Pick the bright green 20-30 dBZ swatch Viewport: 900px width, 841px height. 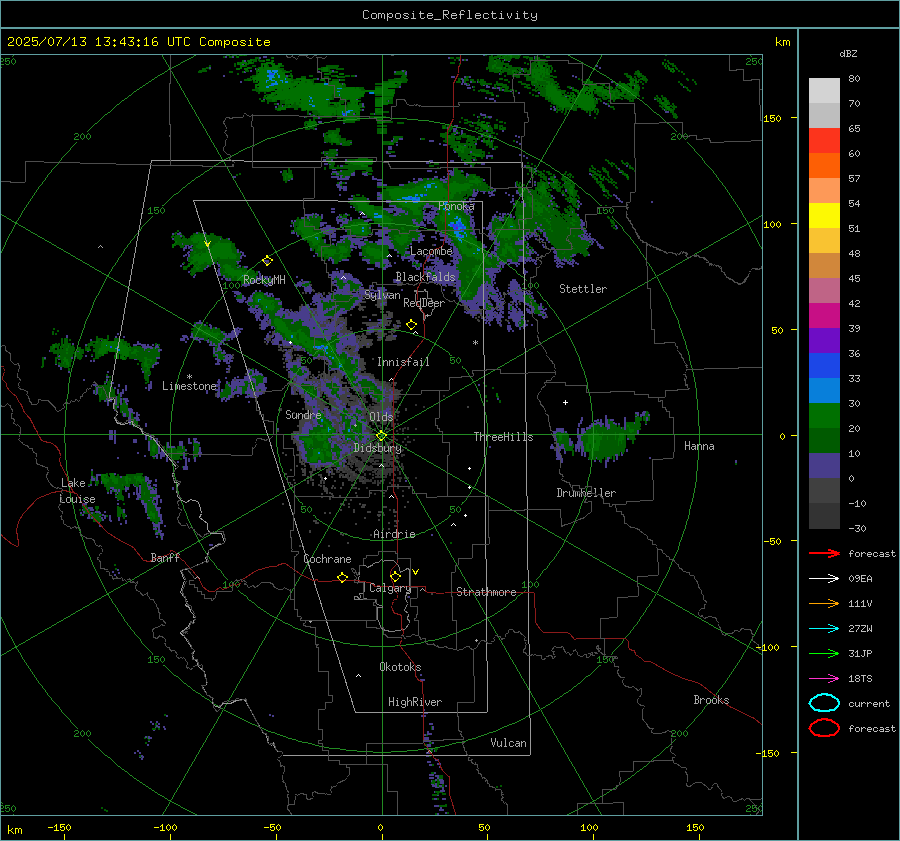coord(824,416)
